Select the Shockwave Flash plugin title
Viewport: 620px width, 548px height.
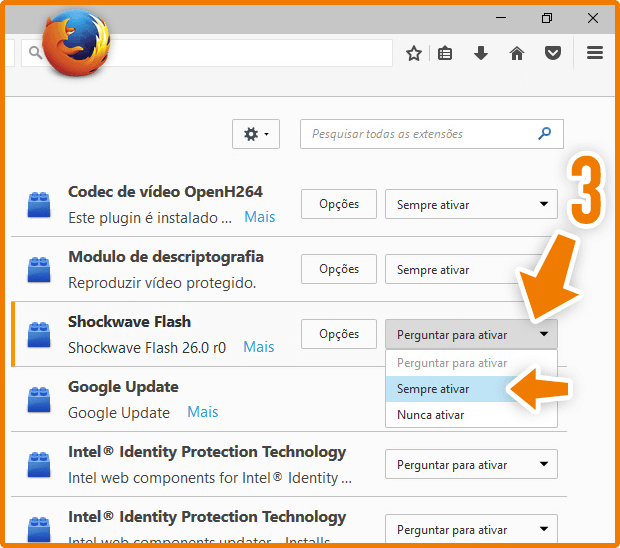[129, 322]
